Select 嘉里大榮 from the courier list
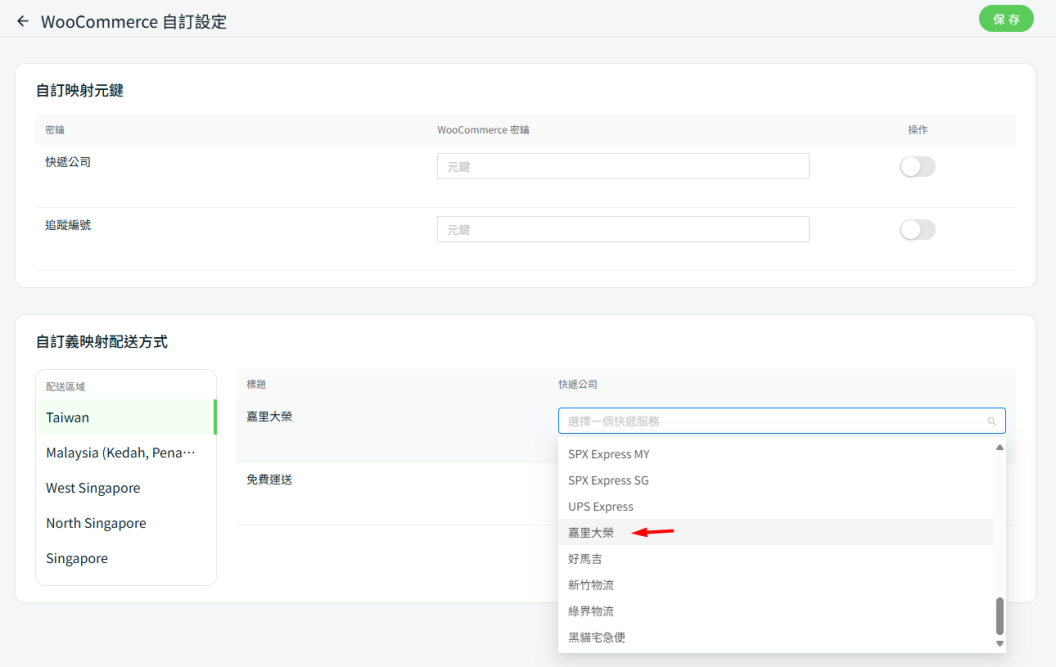The width and height of the screenshot is (1056, 667). coord(591,533)
